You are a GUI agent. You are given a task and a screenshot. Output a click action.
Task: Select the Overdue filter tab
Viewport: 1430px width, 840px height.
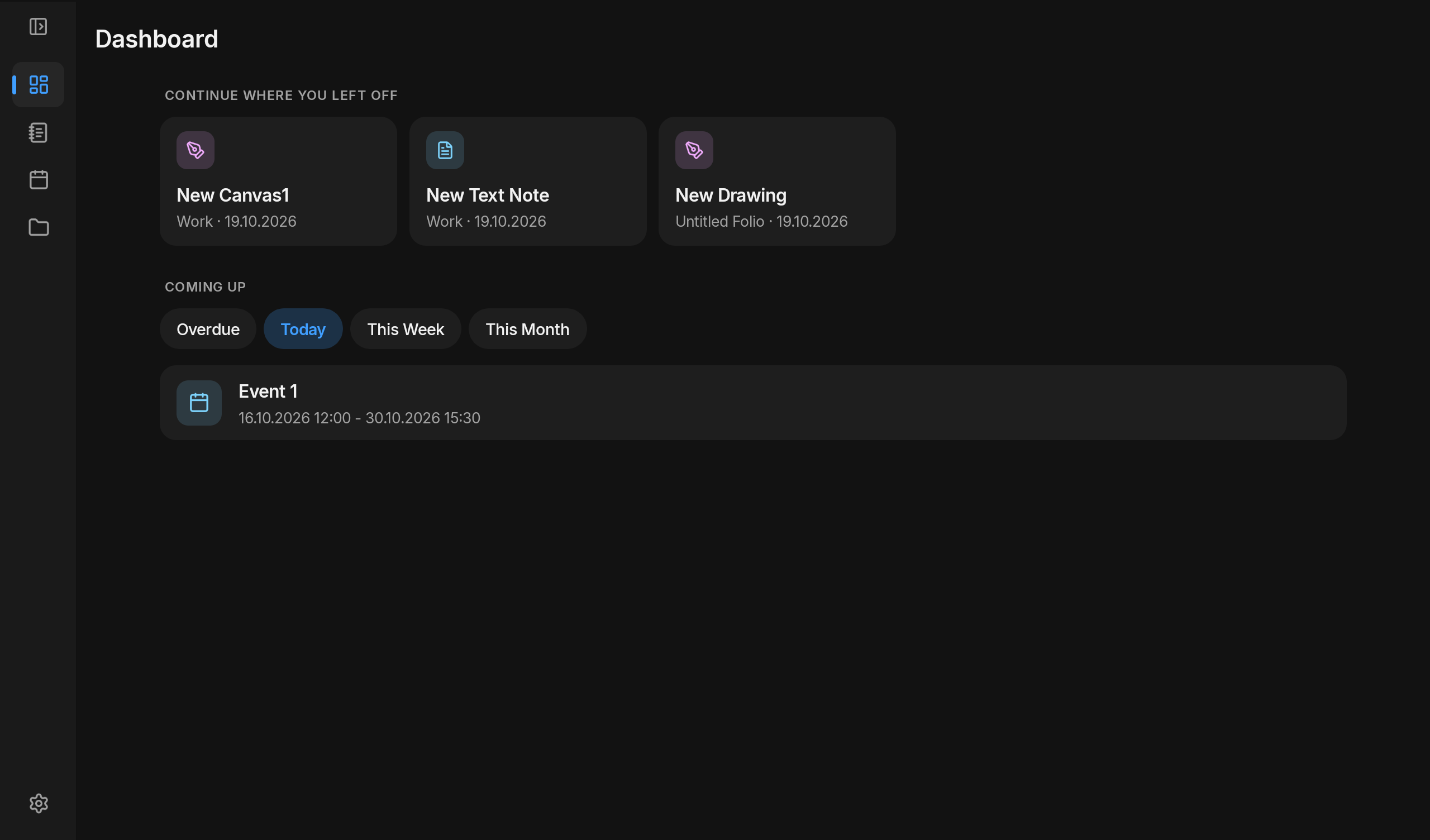click(x=208, y=329)
